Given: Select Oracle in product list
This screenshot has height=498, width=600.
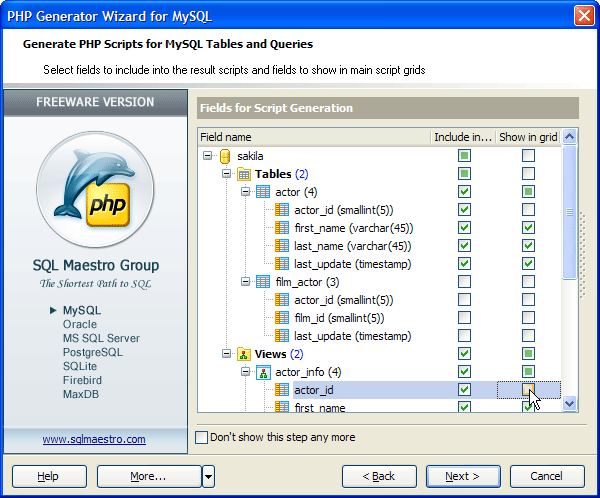Looking at the screenshot, I should pyautogui.click(x=80, y=324).
